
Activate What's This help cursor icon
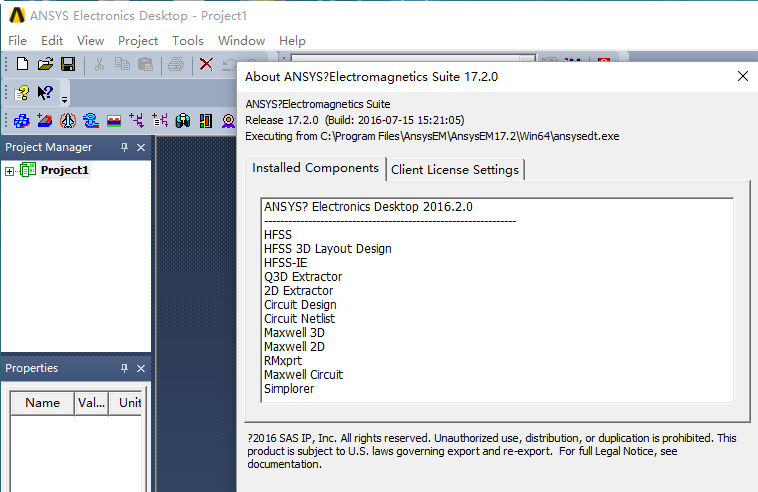click(x=45, y=92)
